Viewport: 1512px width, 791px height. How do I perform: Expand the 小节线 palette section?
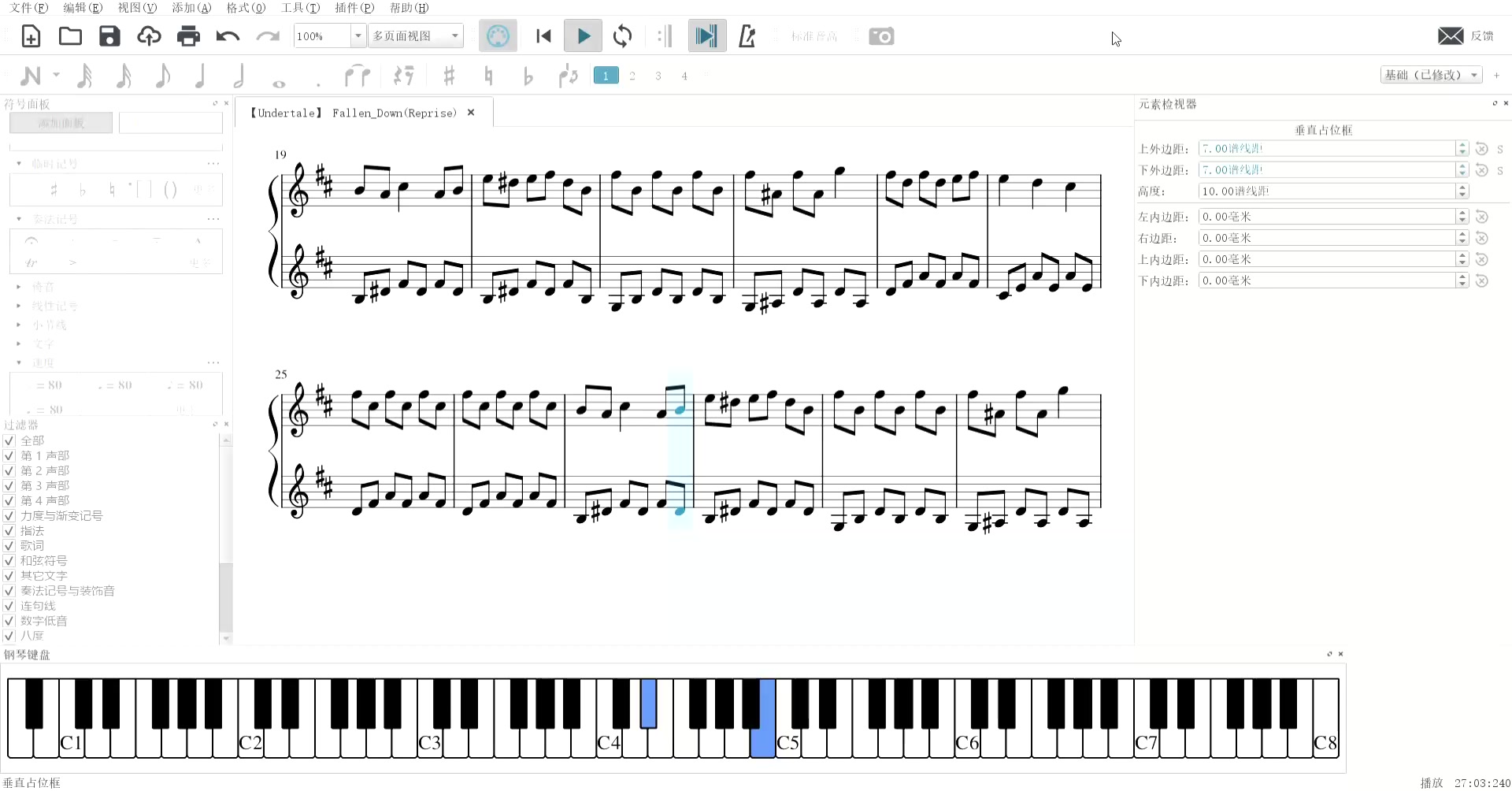(19, 325)
